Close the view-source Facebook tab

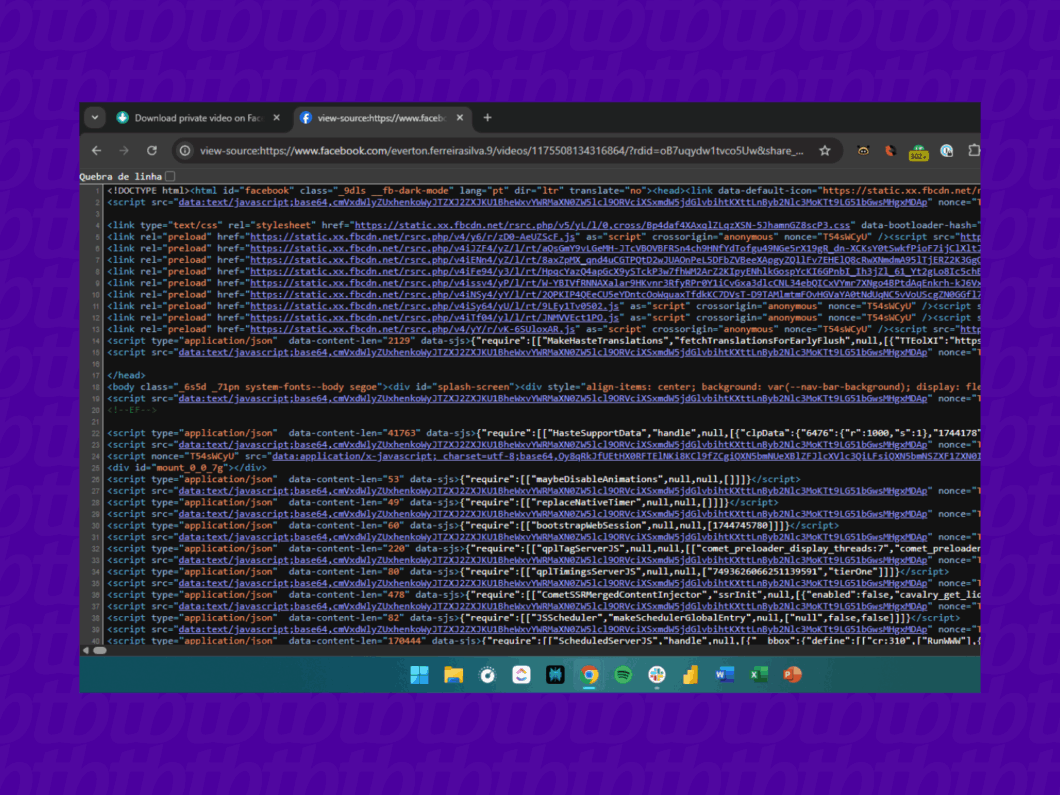click(460, 118)
